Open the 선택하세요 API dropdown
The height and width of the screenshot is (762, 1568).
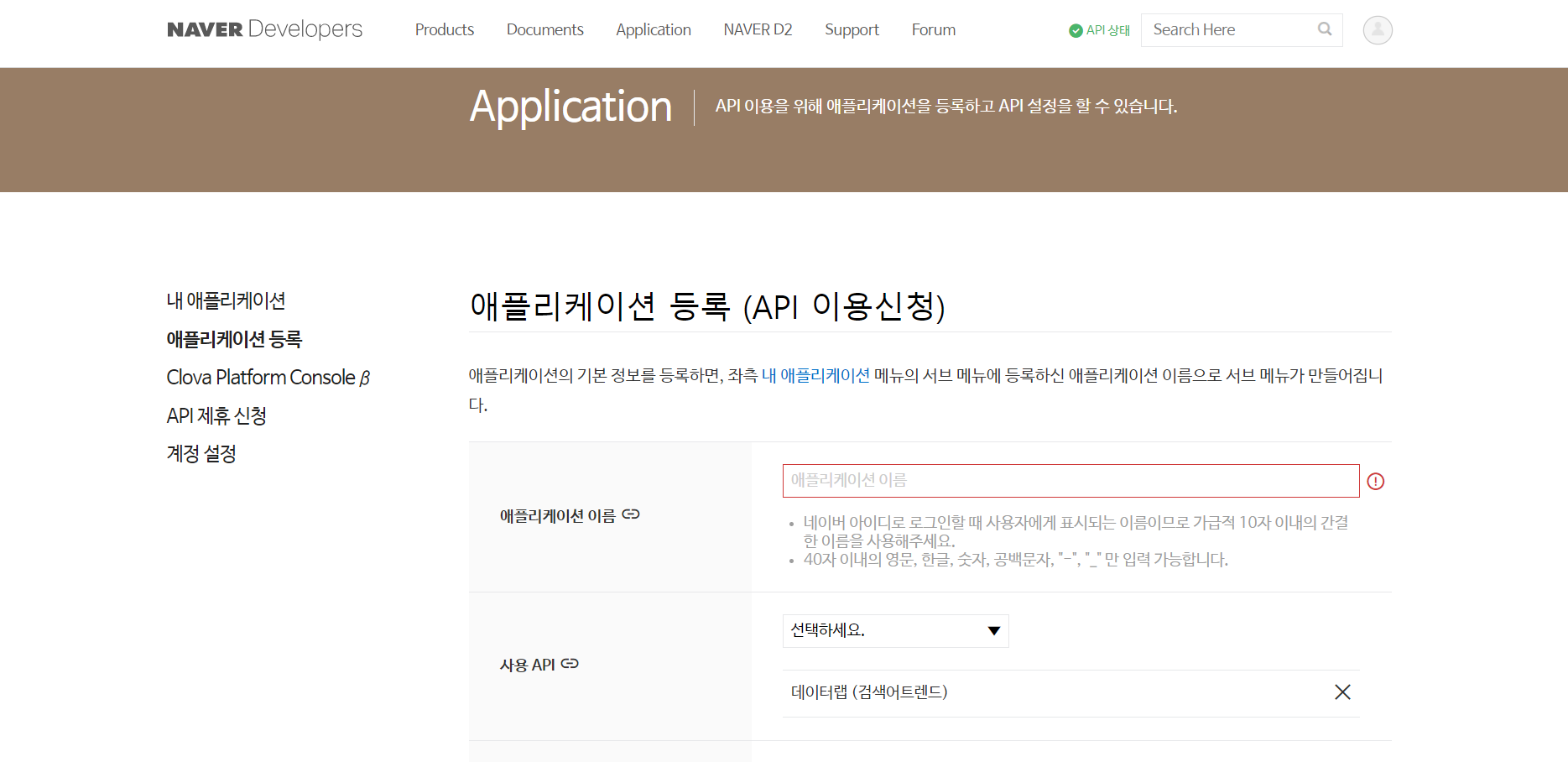click(895, 630)
